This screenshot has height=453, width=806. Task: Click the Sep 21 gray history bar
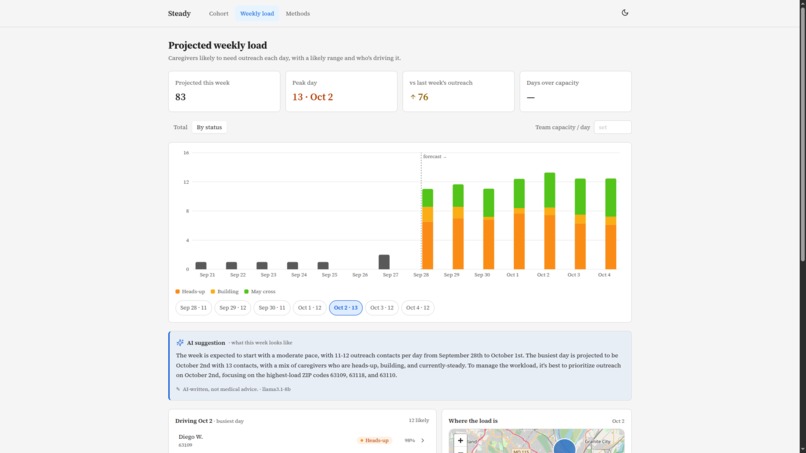pos(201,265)
